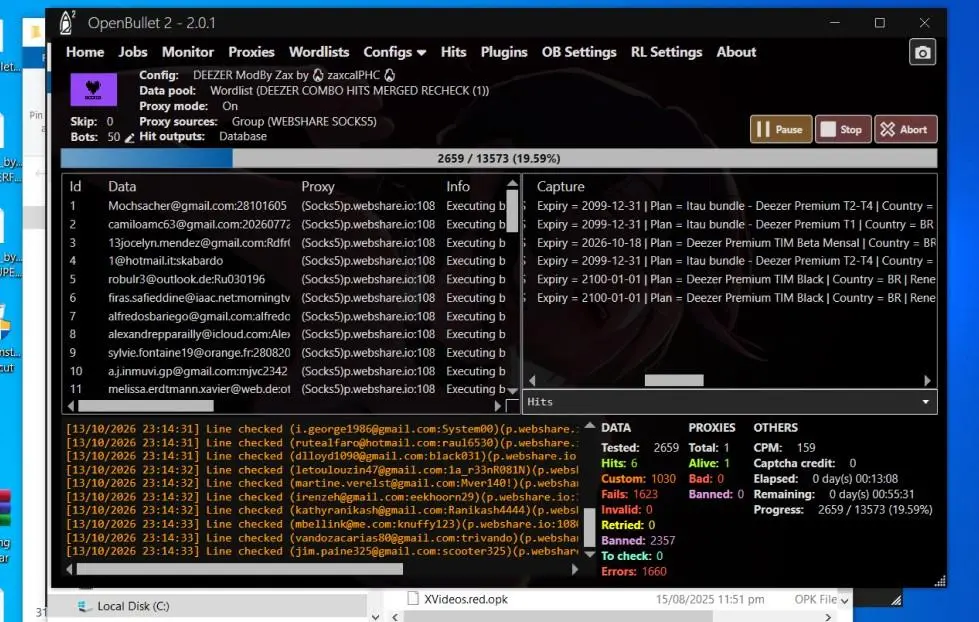Click the Fails: 1623 statistic

click(629, 495)
